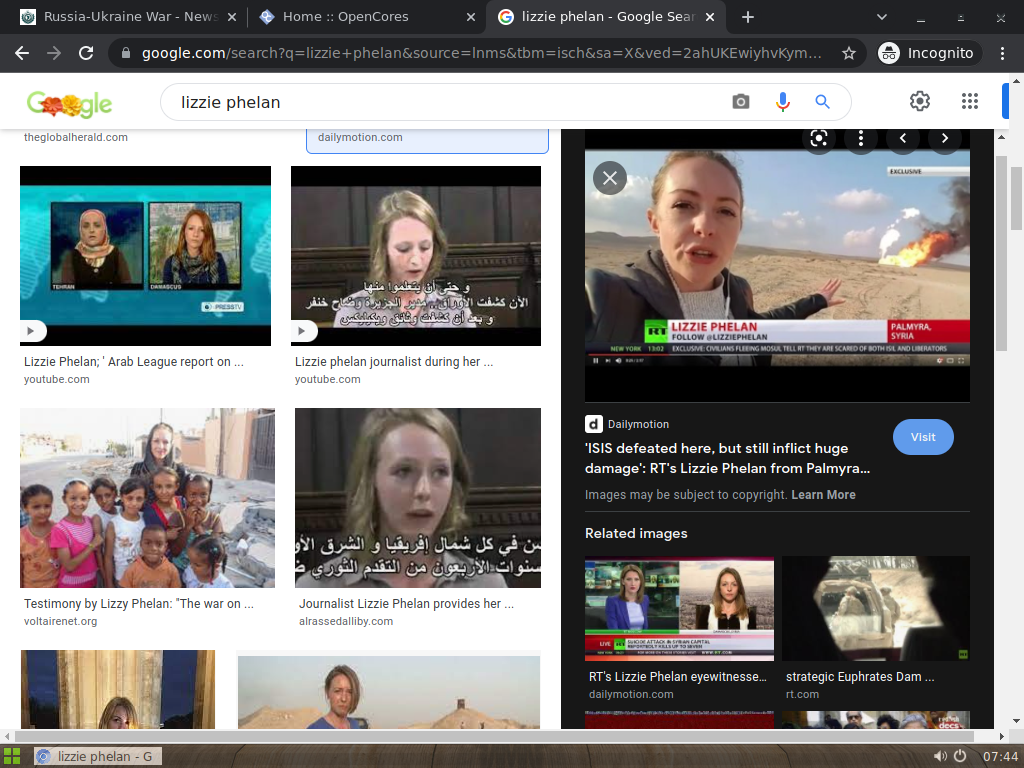Click the browser forward arrow
This screenshot has width=1024, height=768.
point(54,53)
